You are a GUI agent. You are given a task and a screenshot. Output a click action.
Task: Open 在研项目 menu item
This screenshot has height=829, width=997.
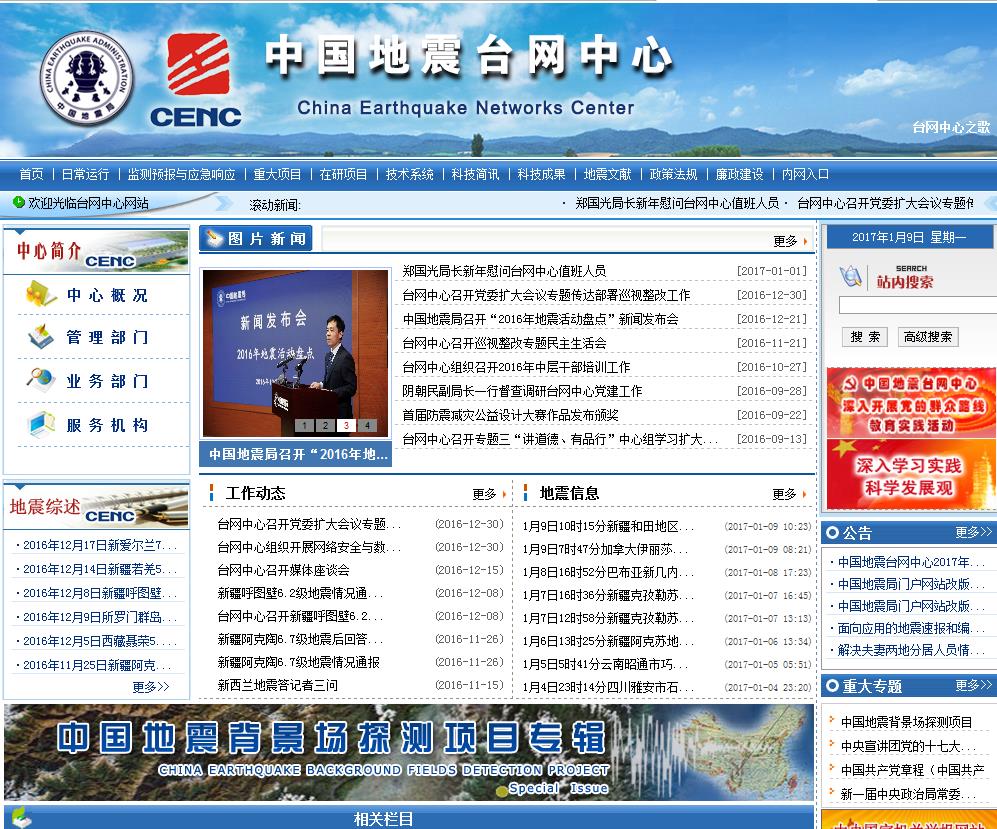343,174
